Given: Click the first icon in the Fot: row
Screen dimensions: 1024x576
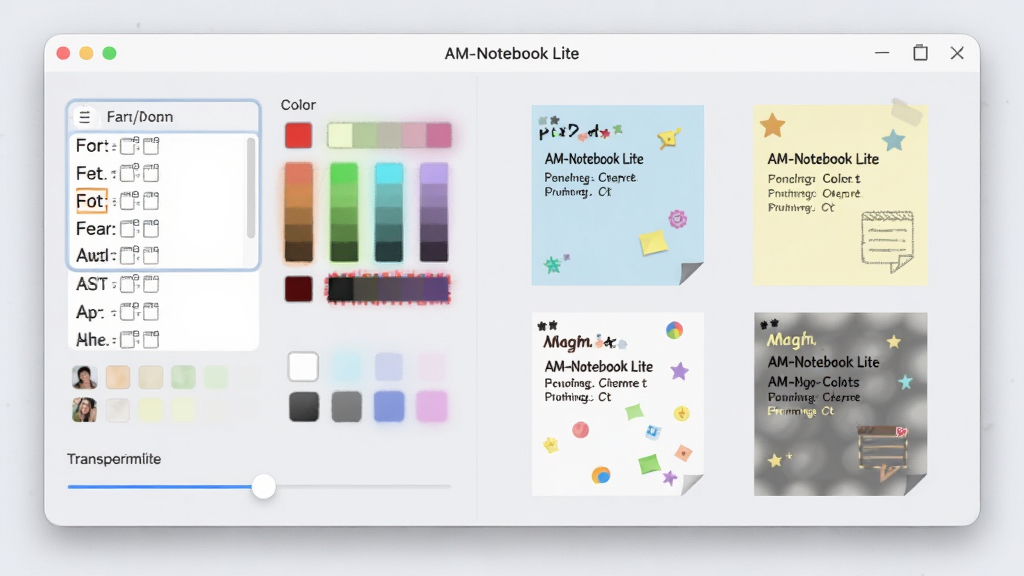Looking at the screenshot, I should click(129, 200).
